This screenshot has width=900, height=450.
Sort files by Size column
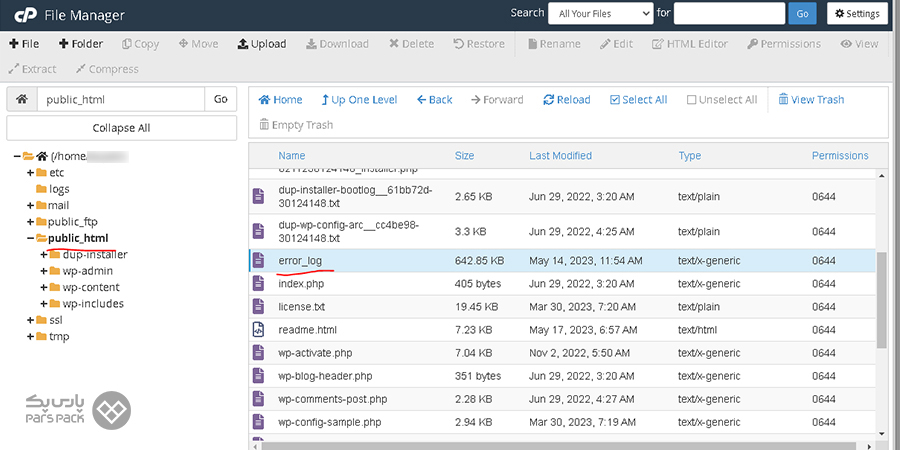[x=464, y=156]
